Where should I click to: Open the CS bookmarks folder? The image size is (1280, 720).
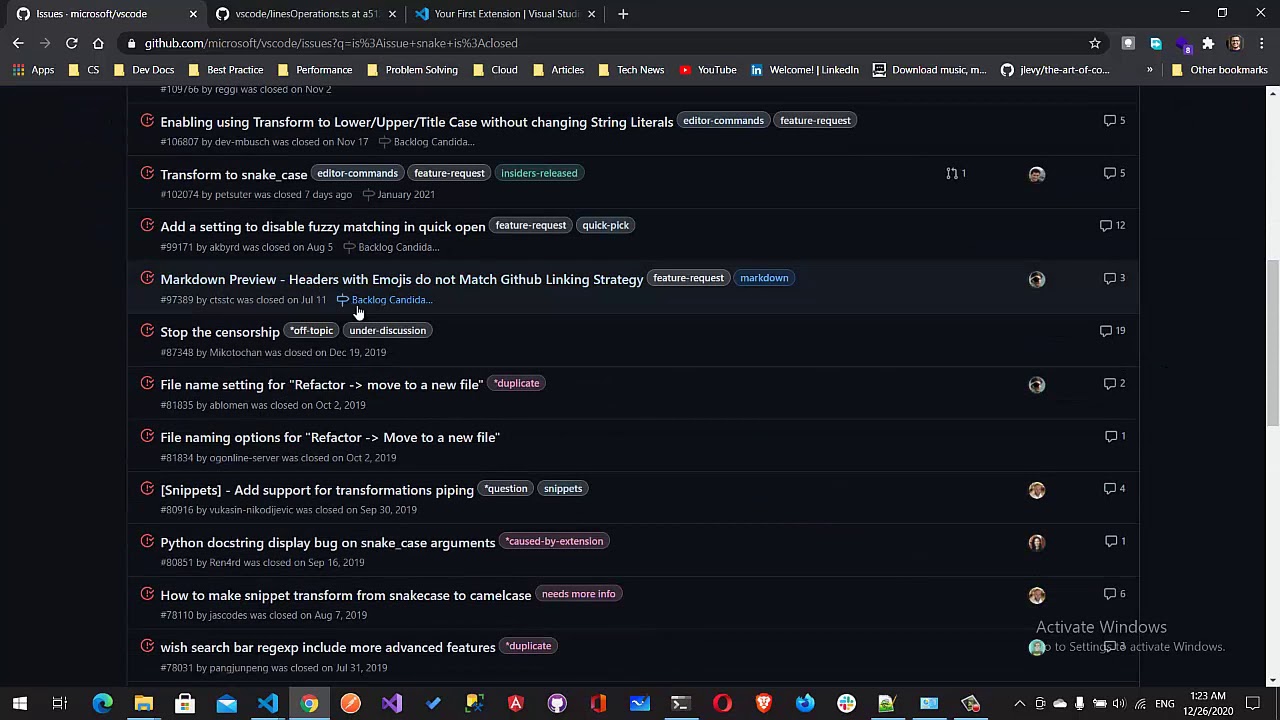click(x=84, y=70)
